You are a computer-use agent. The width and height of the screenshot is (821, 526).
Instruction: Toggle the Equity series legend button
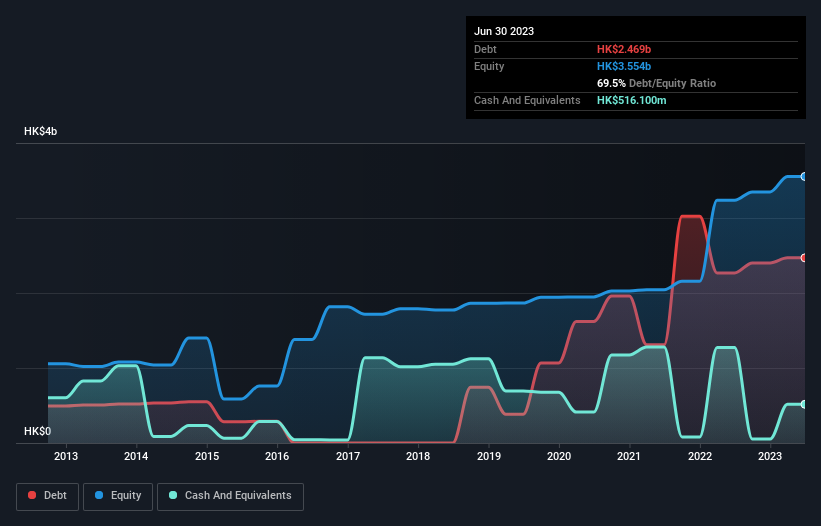[118, 496]
